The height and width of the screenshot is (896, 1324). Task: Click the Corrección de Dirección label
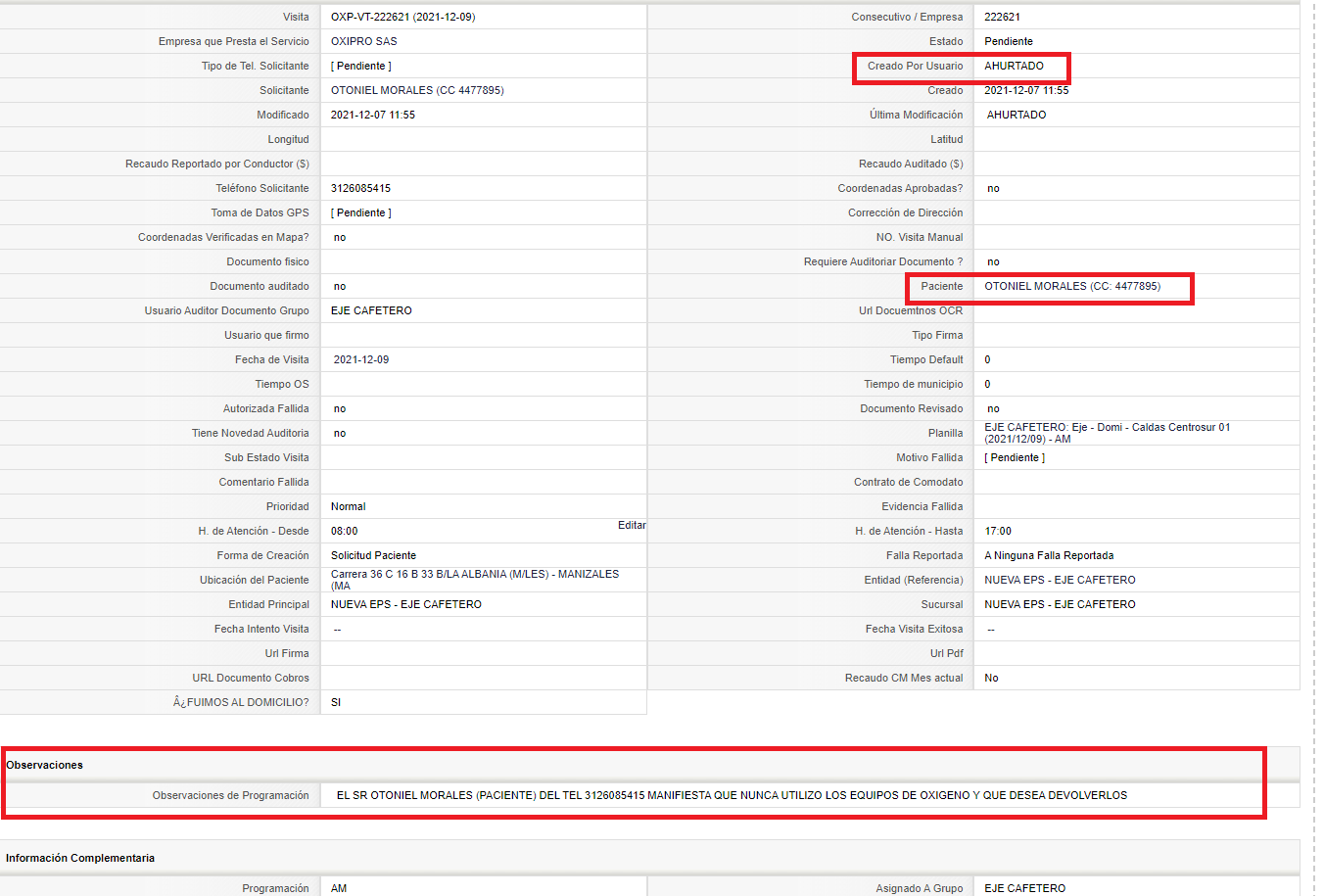point(905,212)
